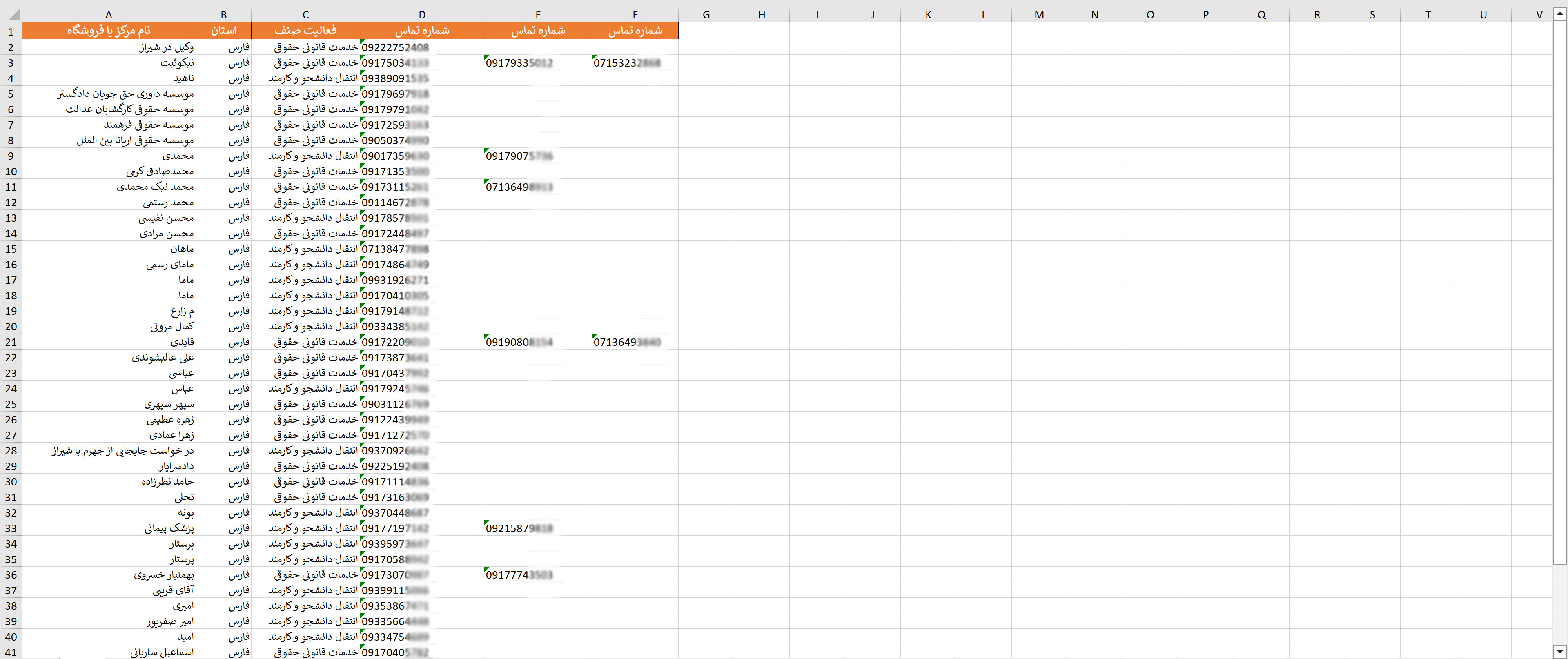Viewport: 1568px width, 659px height.
Task: Select cell 'محسن مرادی'
Action: pyautogui.click(x=108, y=233)
